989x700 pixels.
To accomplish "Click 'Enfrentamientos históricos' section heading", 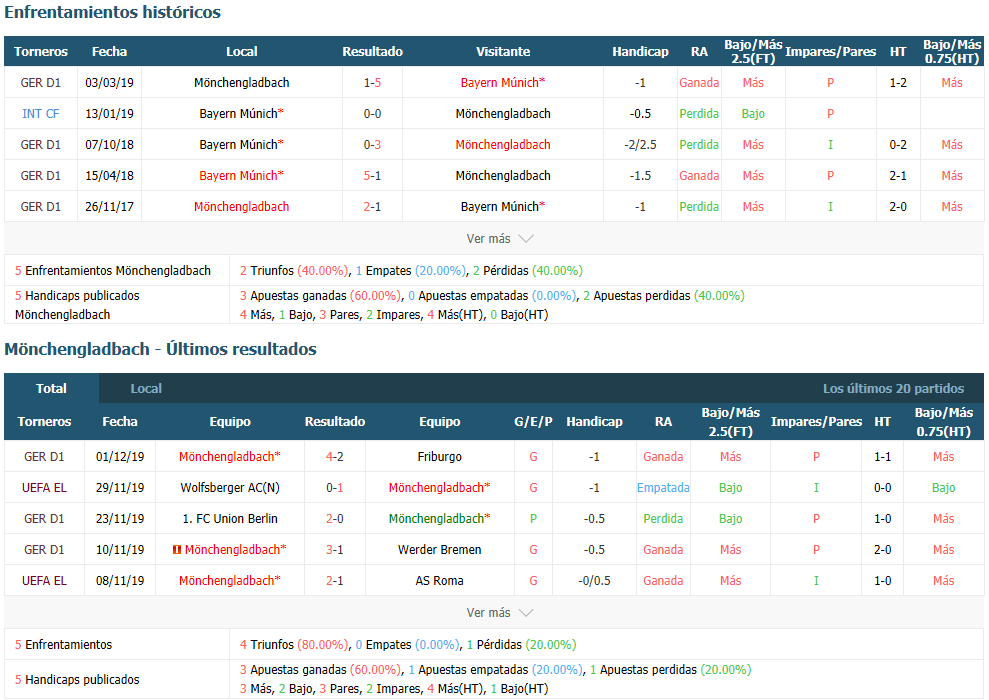I will point(112,12).
